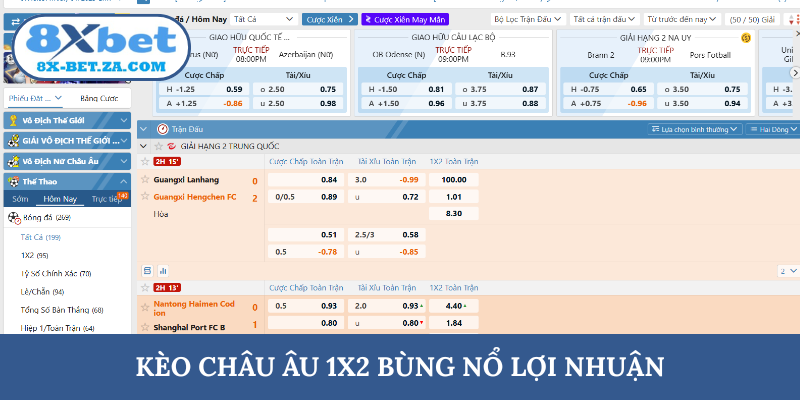Image resolution: width=800 pixels, height=400 pixels.
Task: Click the Thể Thao sports ball icon
Action: 14,182
